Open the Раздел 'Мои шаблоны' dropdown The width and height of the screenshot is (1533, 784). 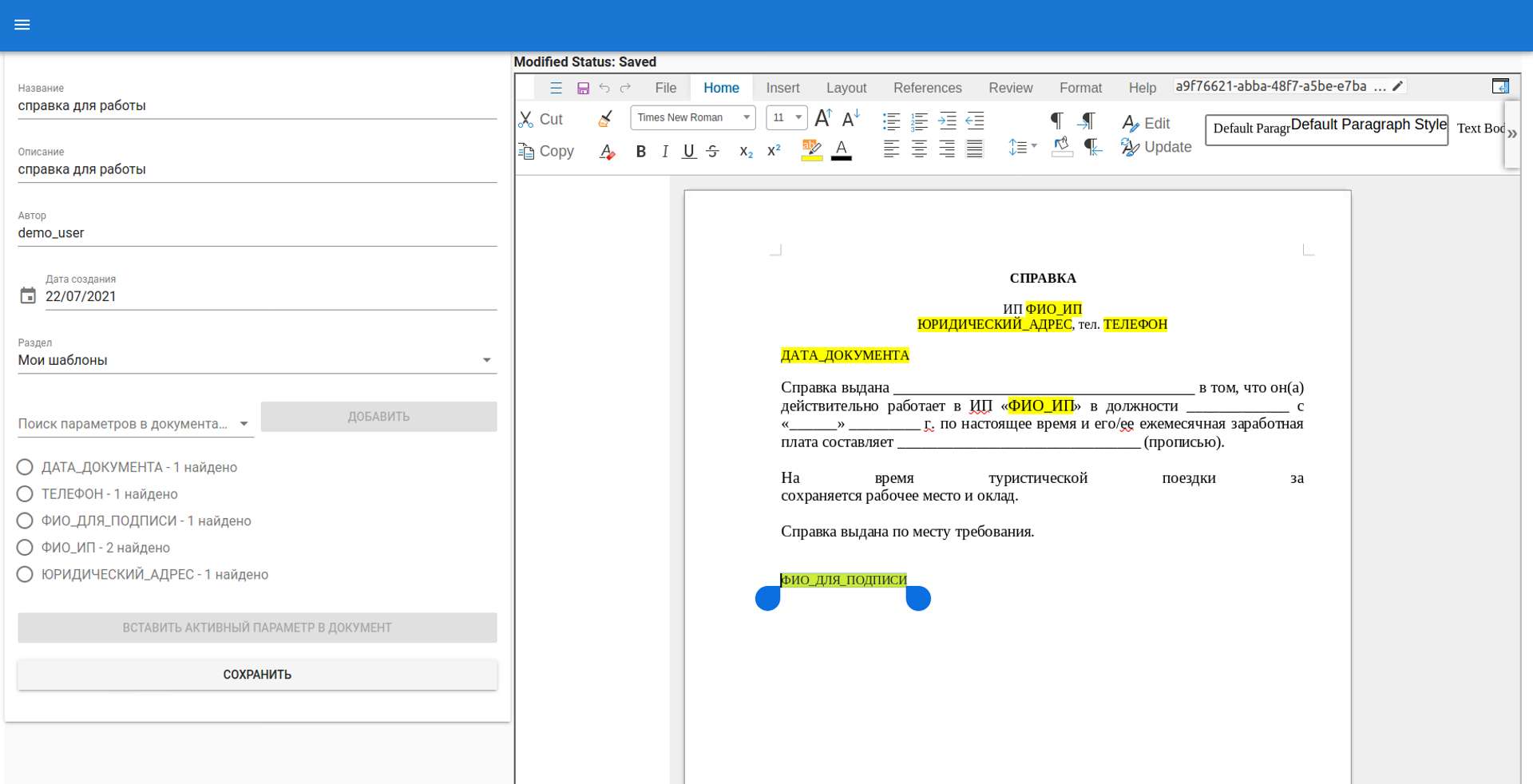point(256,360)
